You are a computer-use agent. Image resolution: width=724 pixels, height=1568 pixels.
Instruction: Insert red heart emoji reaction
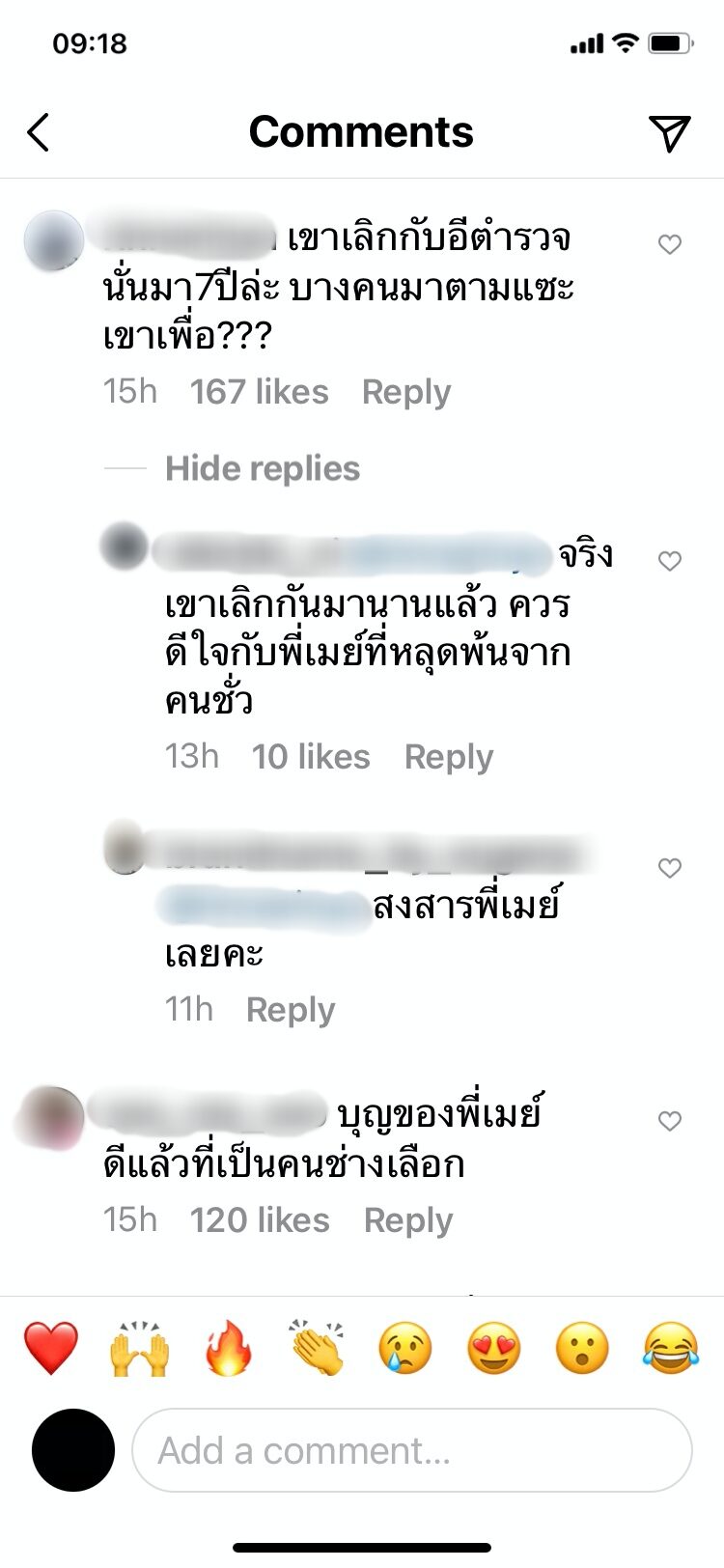(x=51, y=1348)
